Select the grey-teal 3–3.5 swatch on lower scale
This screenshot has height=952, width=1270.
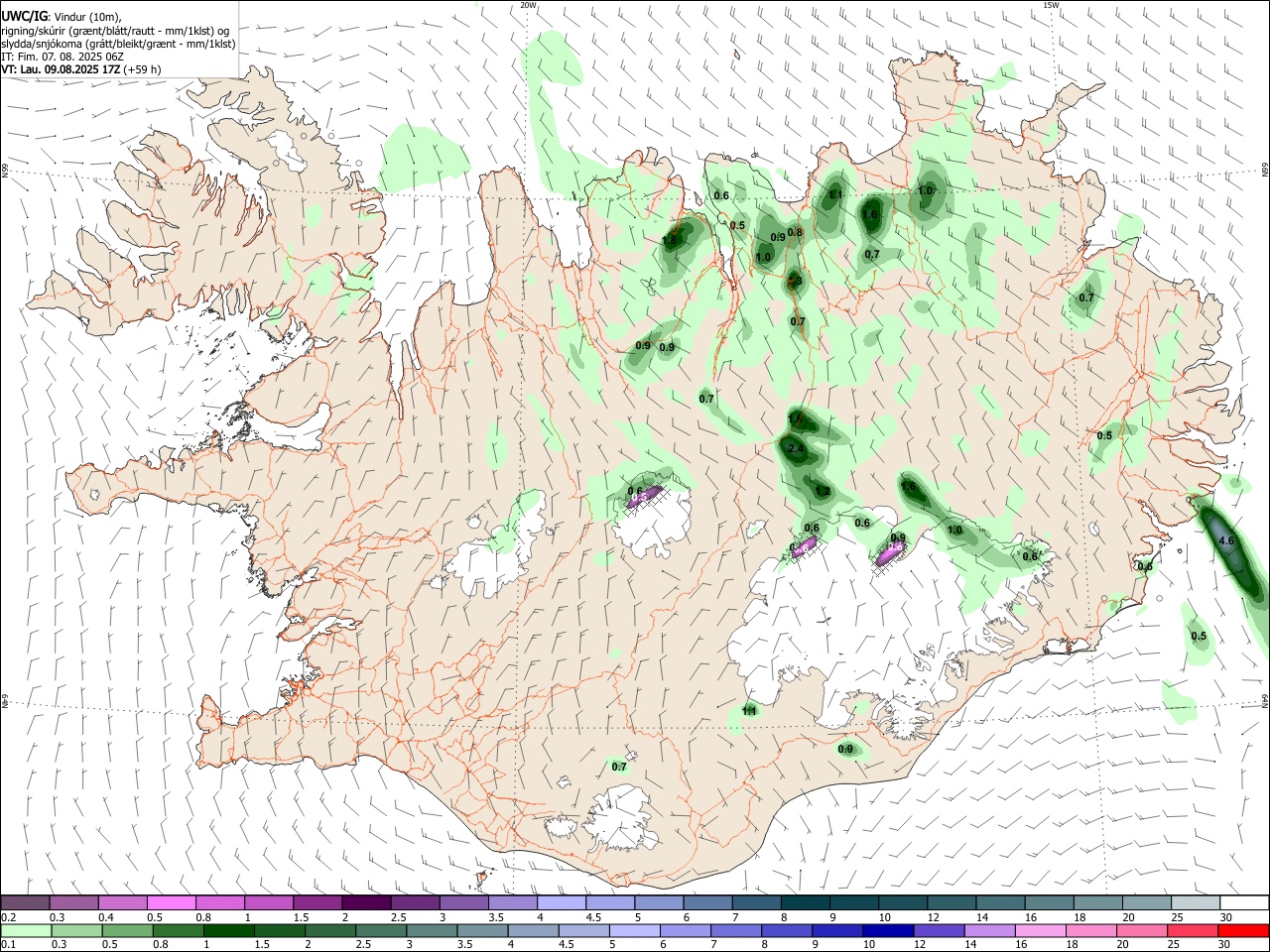432,931
